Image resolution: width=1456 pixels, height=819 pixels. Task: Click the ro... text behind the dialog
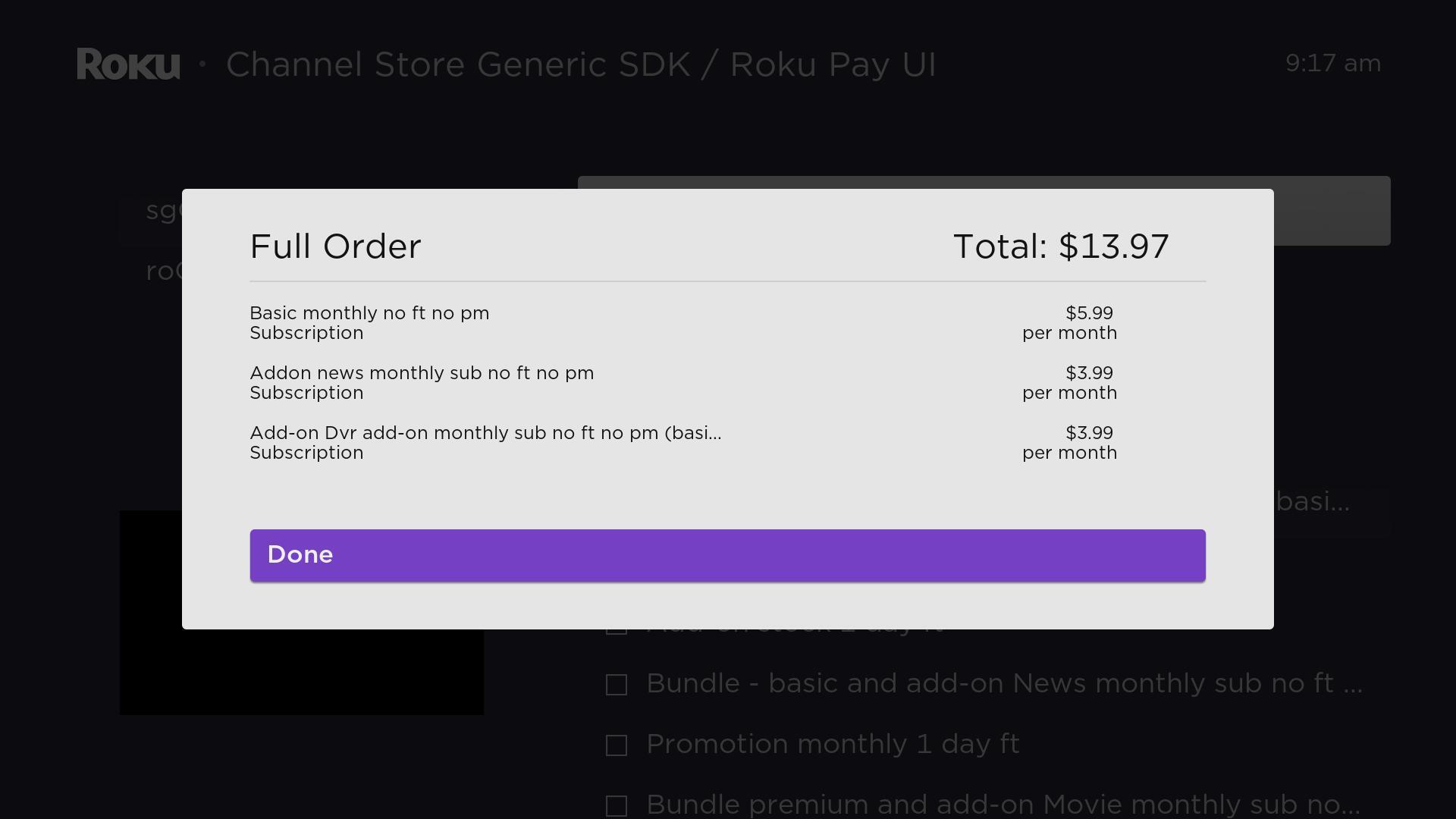pos(162,270)
